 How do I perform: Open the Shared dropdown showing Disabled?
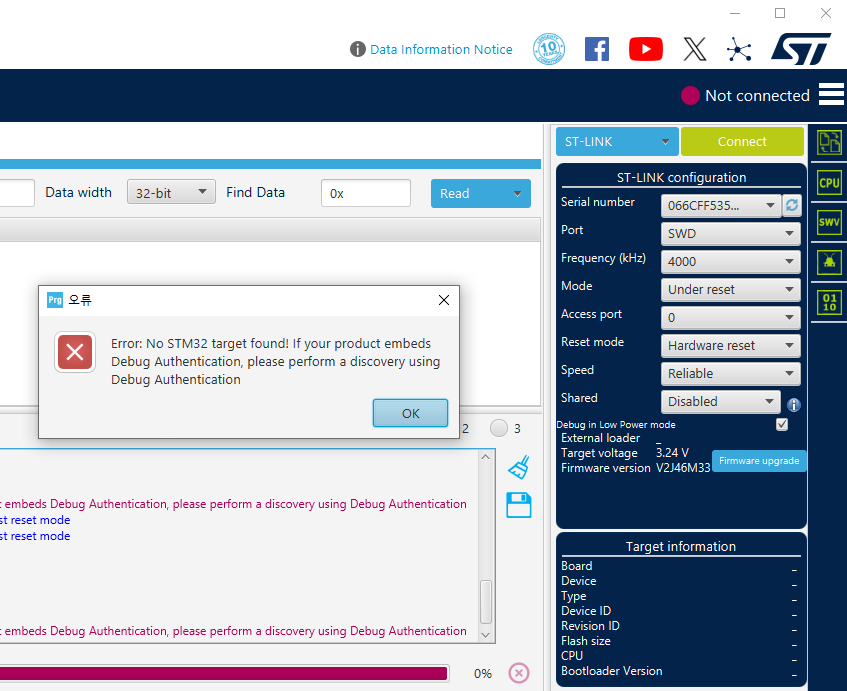pyautogui.click(x=721, y=401)
